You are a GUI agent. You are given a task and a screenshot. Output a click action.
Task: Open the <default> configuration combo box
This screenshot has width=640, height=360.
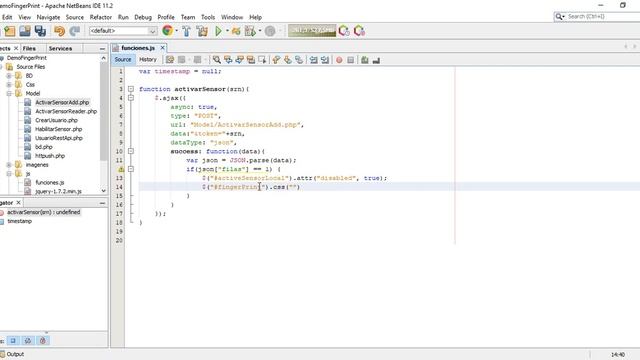123,31
